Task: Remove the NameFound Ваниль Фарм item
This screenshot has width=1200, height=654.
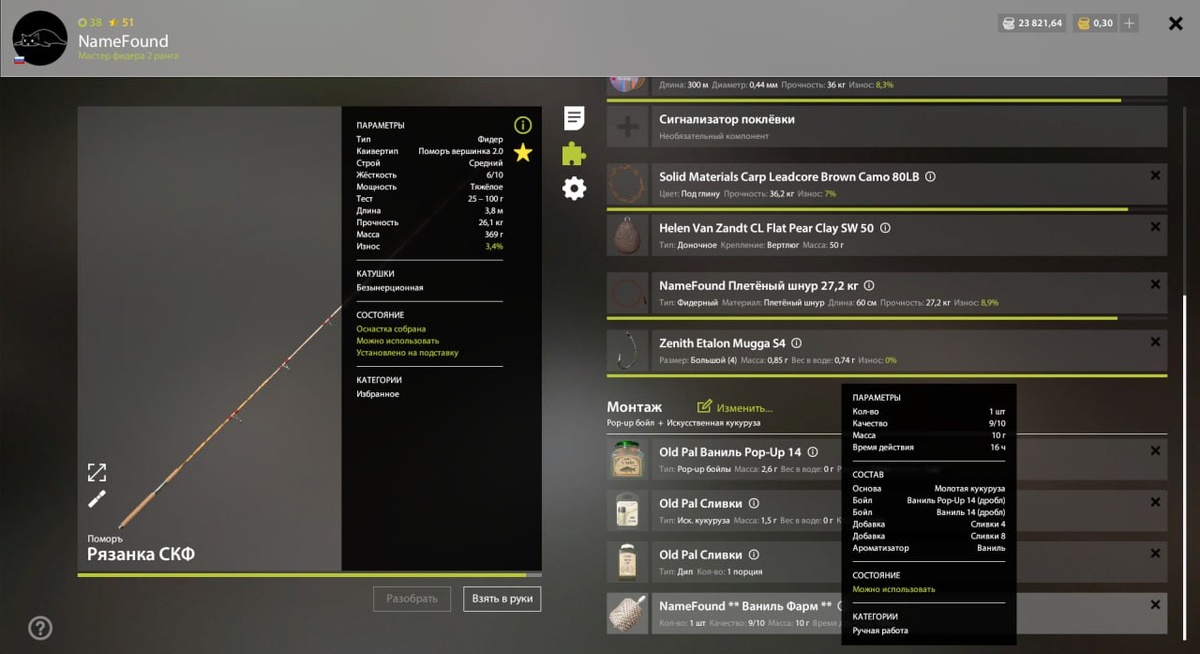Action: pyautogui.click(x=1156, y=604)
